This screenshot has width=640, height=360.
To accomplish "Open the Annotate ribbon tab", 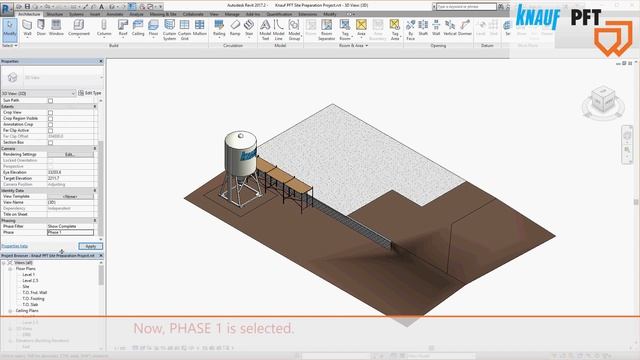I will (115, 14).
